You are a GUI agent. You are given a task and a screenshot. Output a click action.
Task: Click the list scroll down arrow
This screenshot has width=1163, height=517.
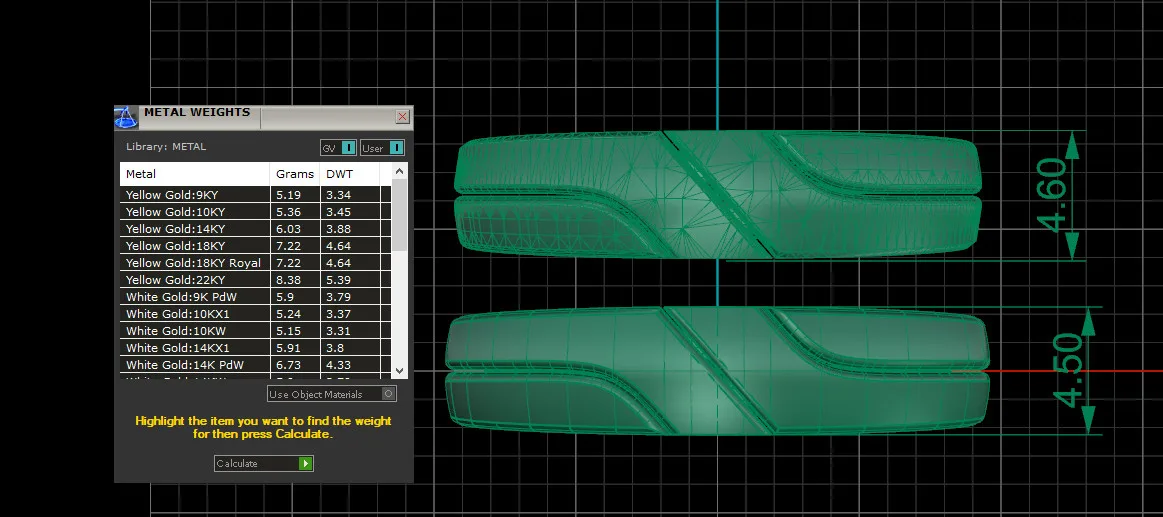click(400, 370)
